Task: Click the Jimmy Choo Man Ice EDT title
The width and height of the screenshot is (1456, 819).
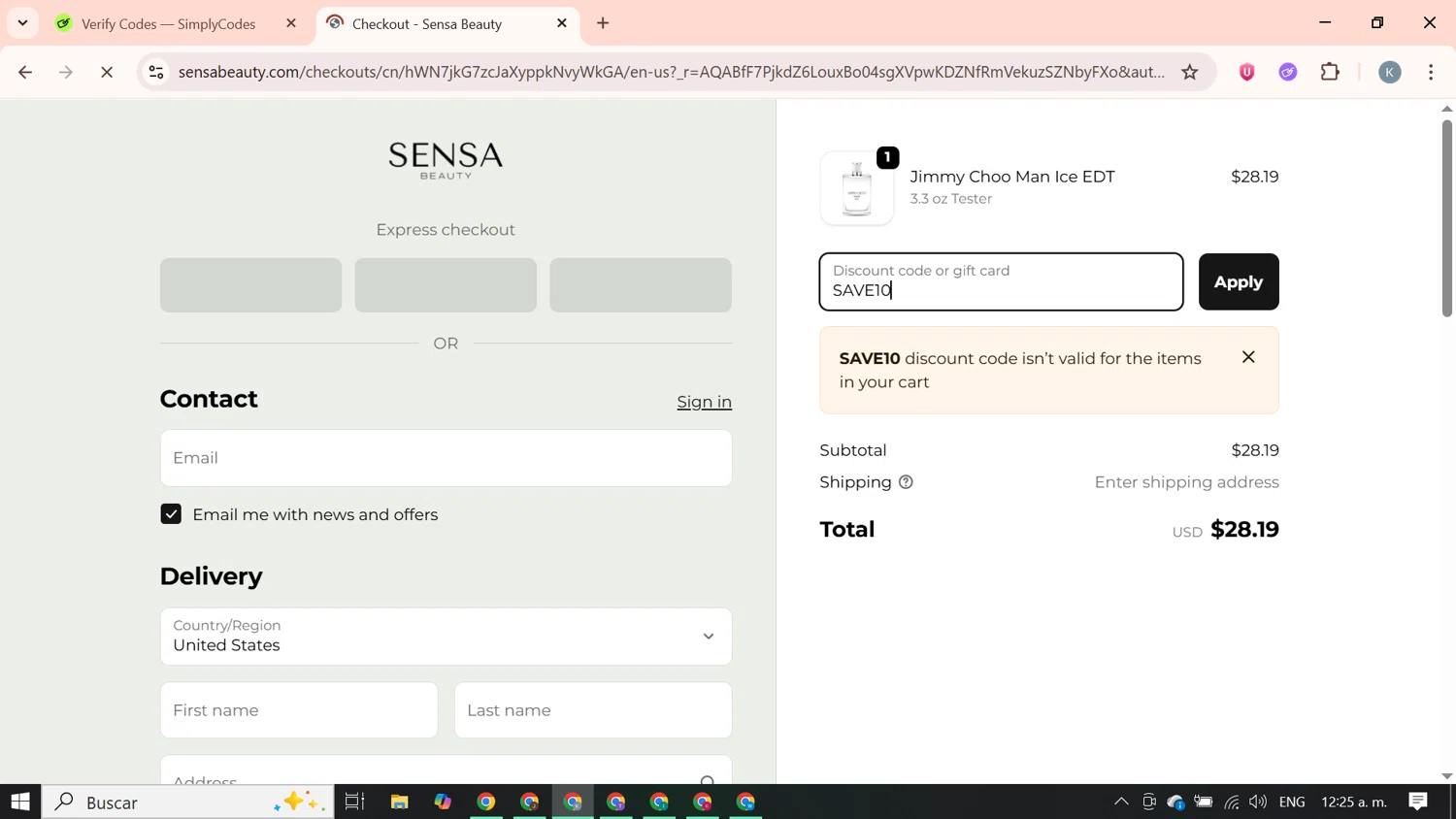Action: coord(1012,177)
